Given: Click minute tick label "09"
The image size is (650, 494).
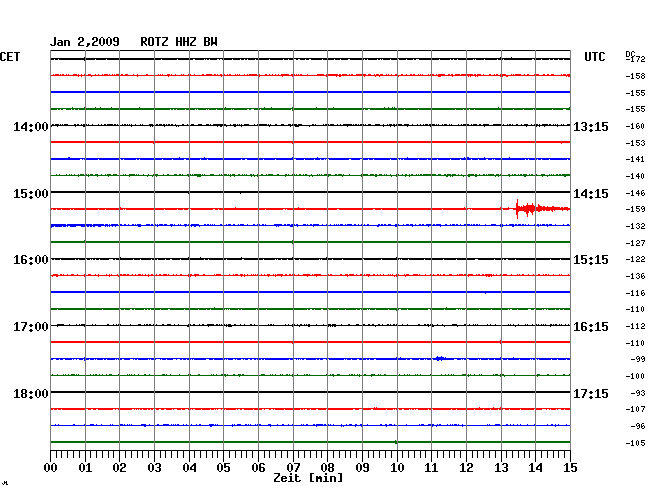Looking at the screenshot, I should 362,468.
